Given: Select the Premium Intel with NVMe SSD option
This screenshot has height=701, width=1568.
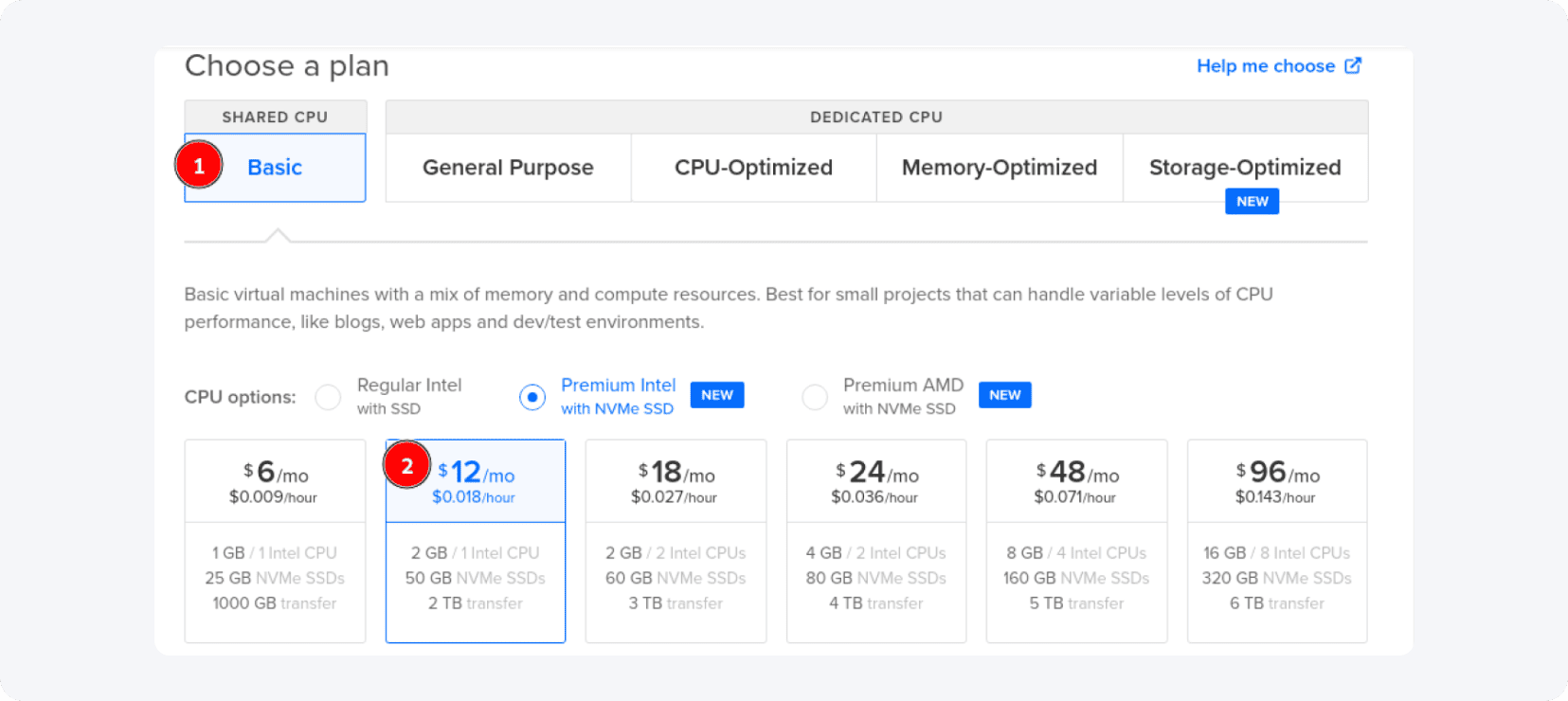Looking at the screenshot, I should (x=532, y=397).
